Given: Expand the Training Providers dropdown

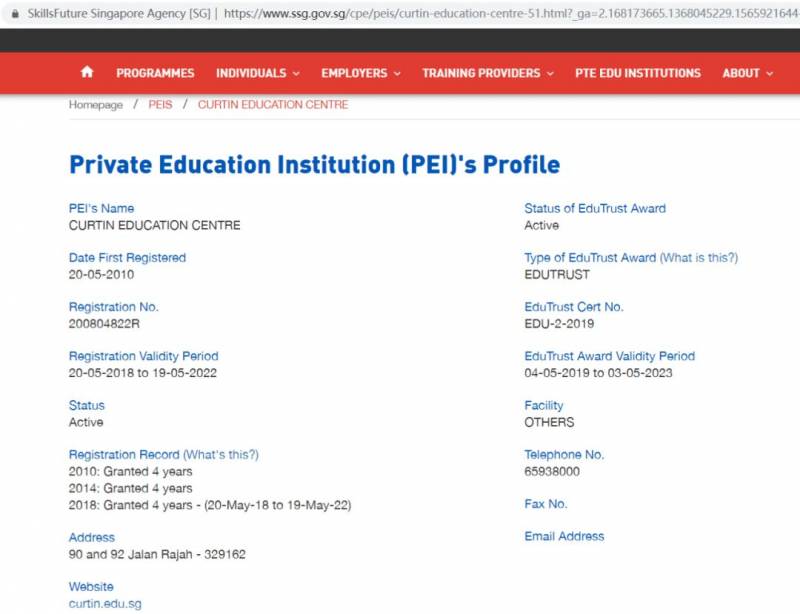Looking at the screenshot, I should click(x=487, y=73).
